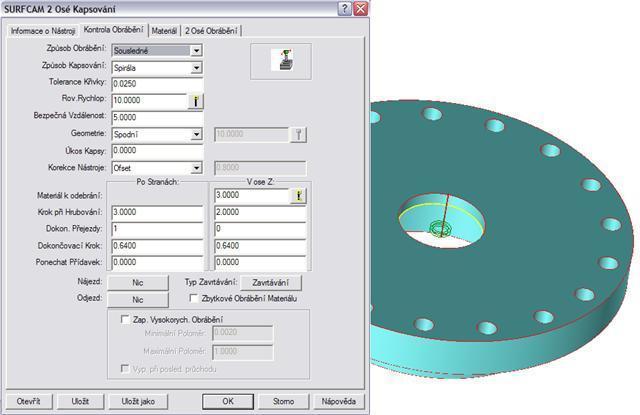The height and width of the screenshot is (415, 640).
Task: Click the central pocket bore of the flange model
Action: pyautogui.click(x=442, y=221)
